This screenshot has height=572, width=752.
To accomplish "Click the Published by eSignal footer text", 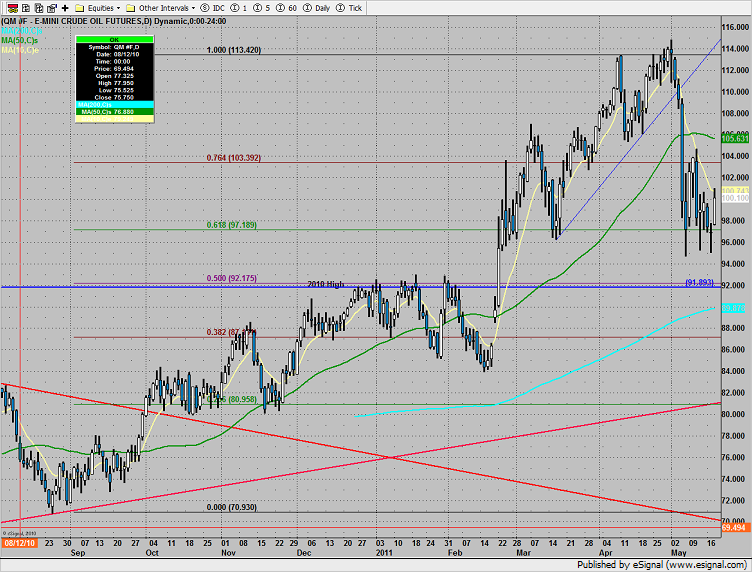I will (662, 565).
